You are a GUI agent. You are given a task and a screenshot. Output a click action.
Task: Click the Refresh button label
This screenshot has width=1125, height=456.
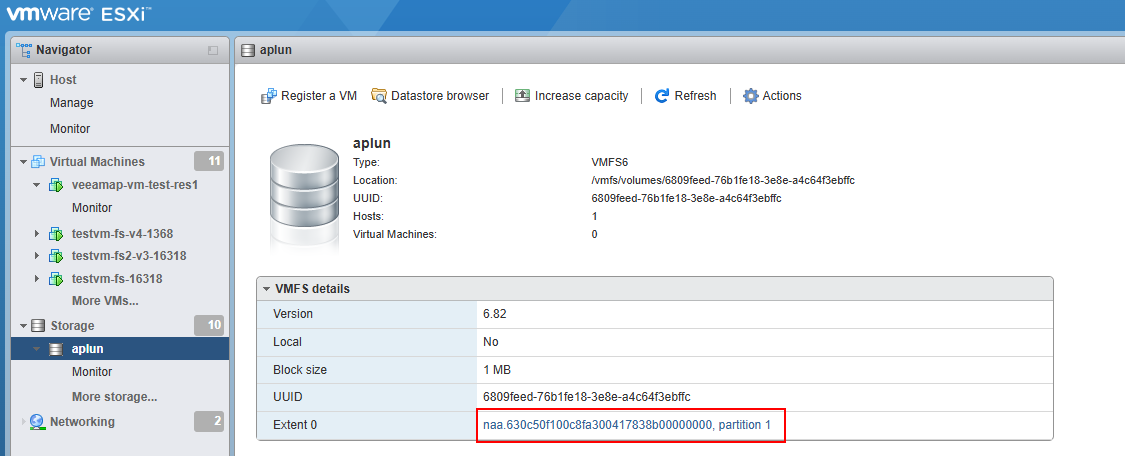point(695,95)
